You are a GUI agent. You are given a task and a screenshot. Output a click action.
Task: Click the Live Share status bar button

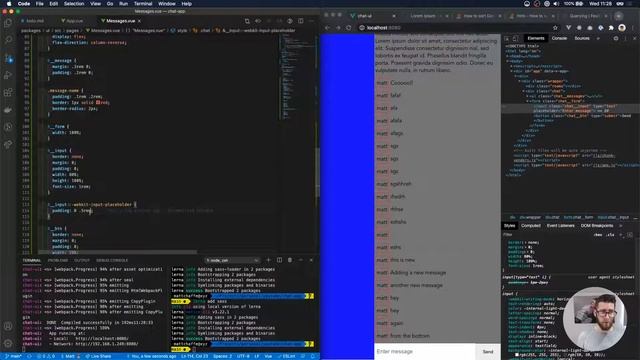click(98, 356)
